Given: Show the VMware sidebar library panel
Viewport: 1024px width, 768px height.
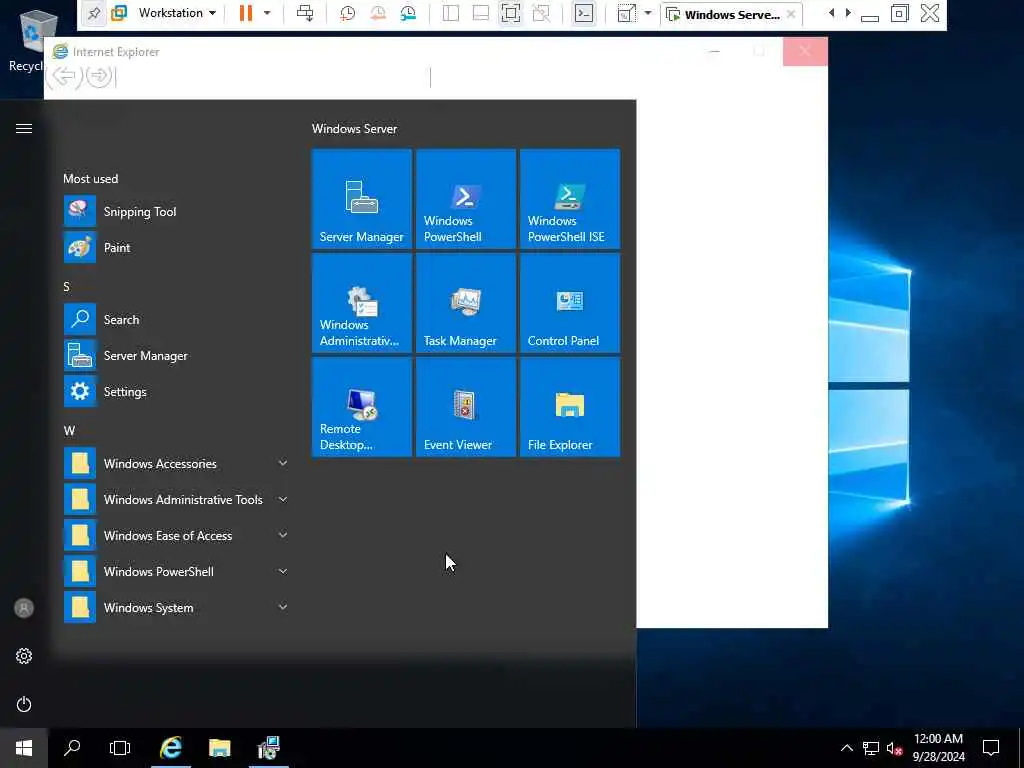Looking at the screenshot, I should coord(451,13).
